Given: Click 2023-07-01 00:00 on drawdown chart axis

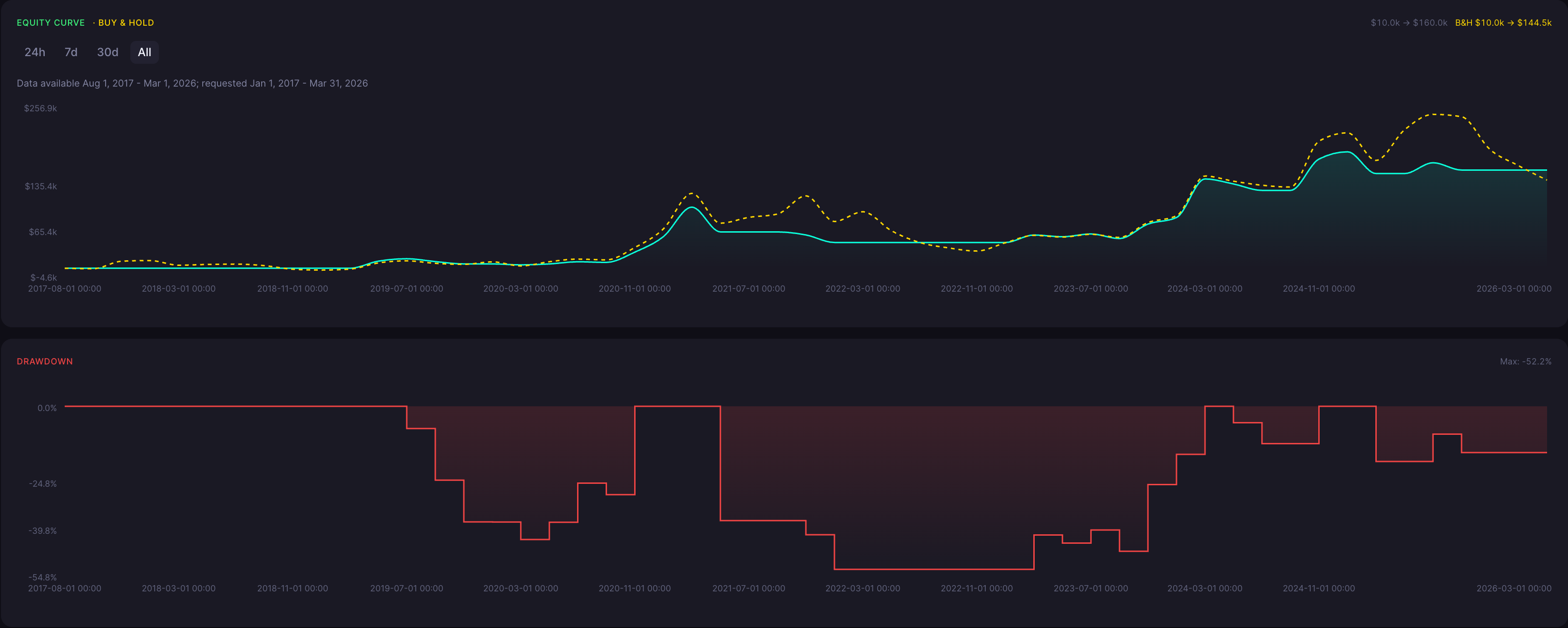Looking at the screenshot, I should (1091, 589).
